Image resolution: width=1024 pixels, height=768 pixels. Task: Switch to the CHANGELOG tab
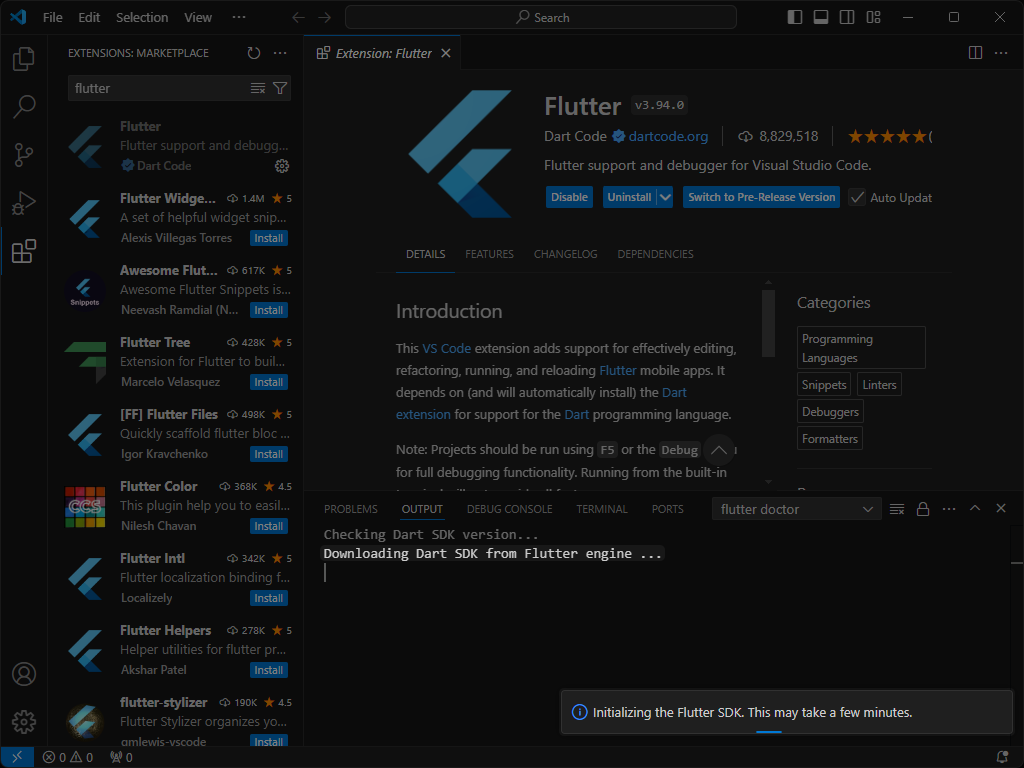(566, 254)
